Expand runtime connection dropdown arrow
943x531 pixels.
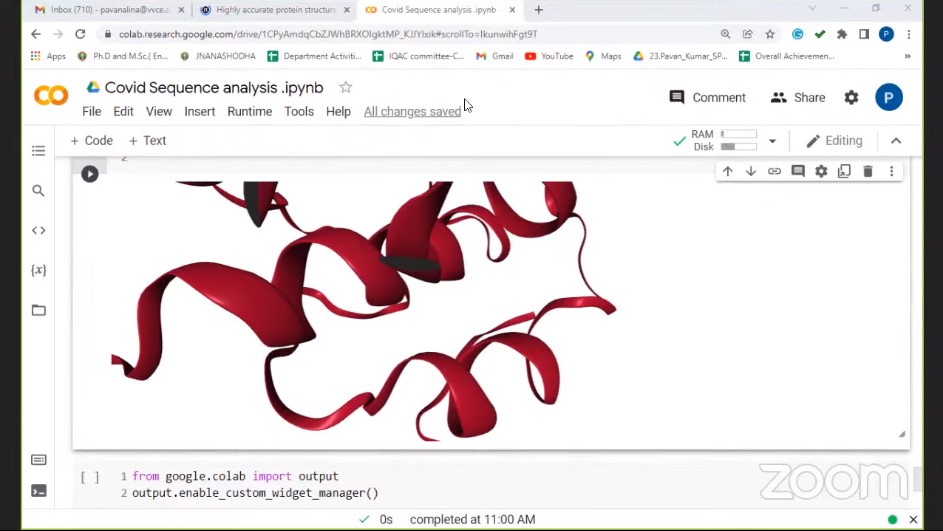point(772,141)
